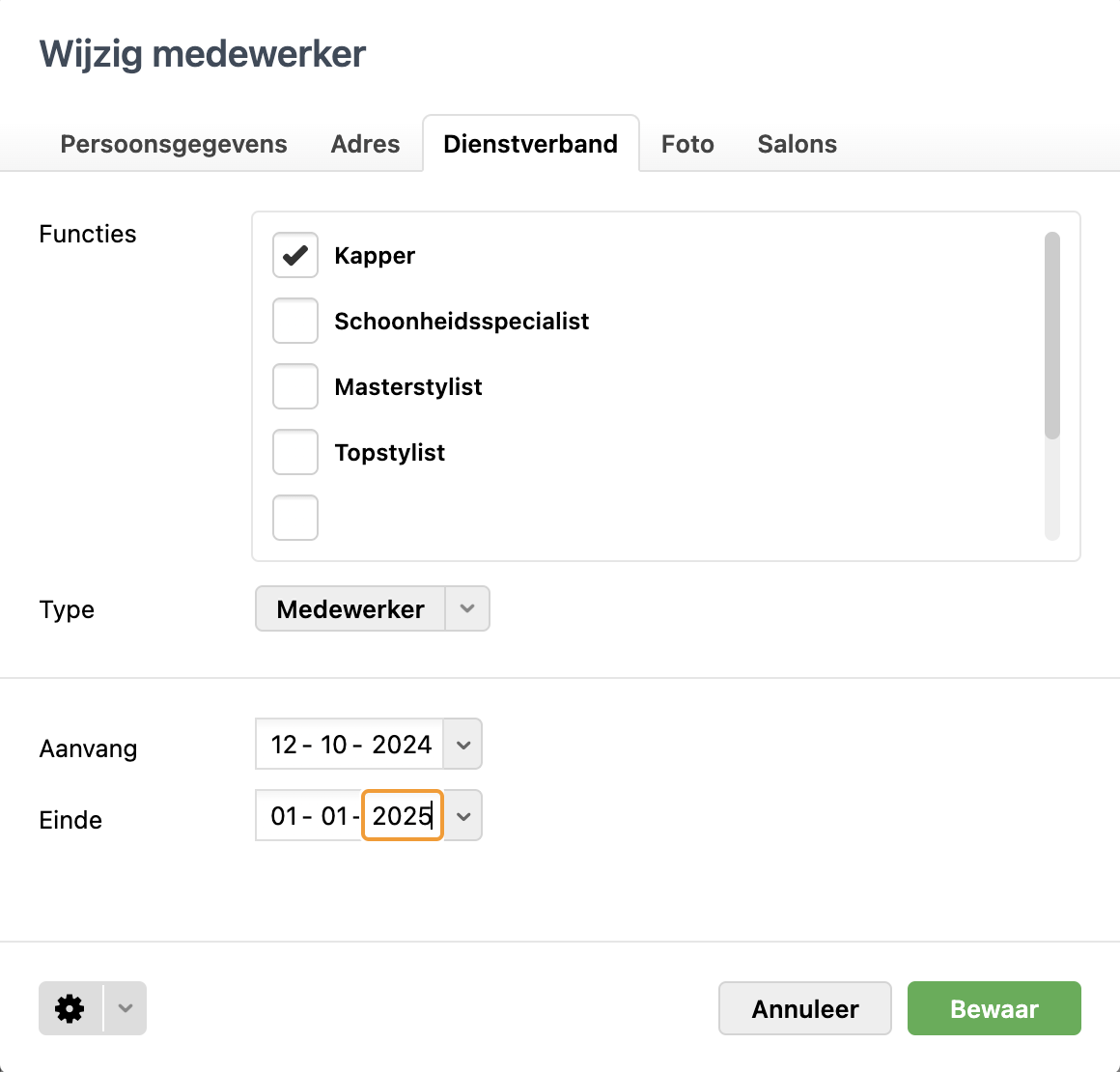The image size is (1120, 1072).
Task: Open the Einde date picker arrow
Action: [x=463, y=816]
